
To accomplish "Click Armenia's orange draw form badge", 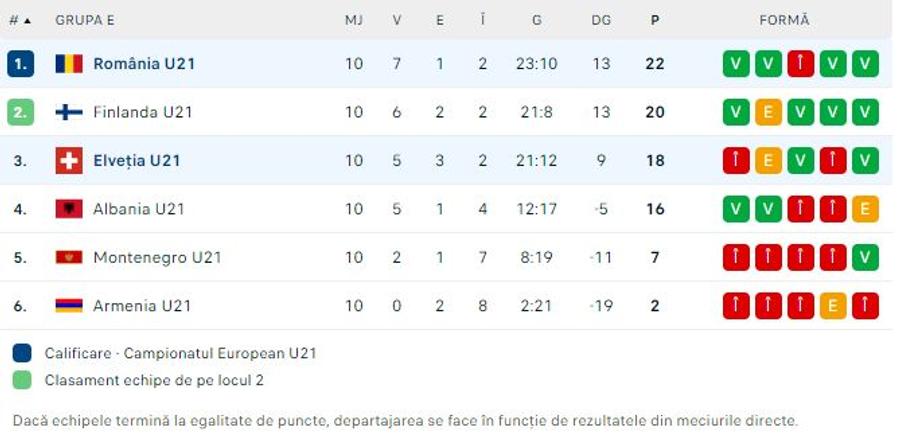I will 833,305.
